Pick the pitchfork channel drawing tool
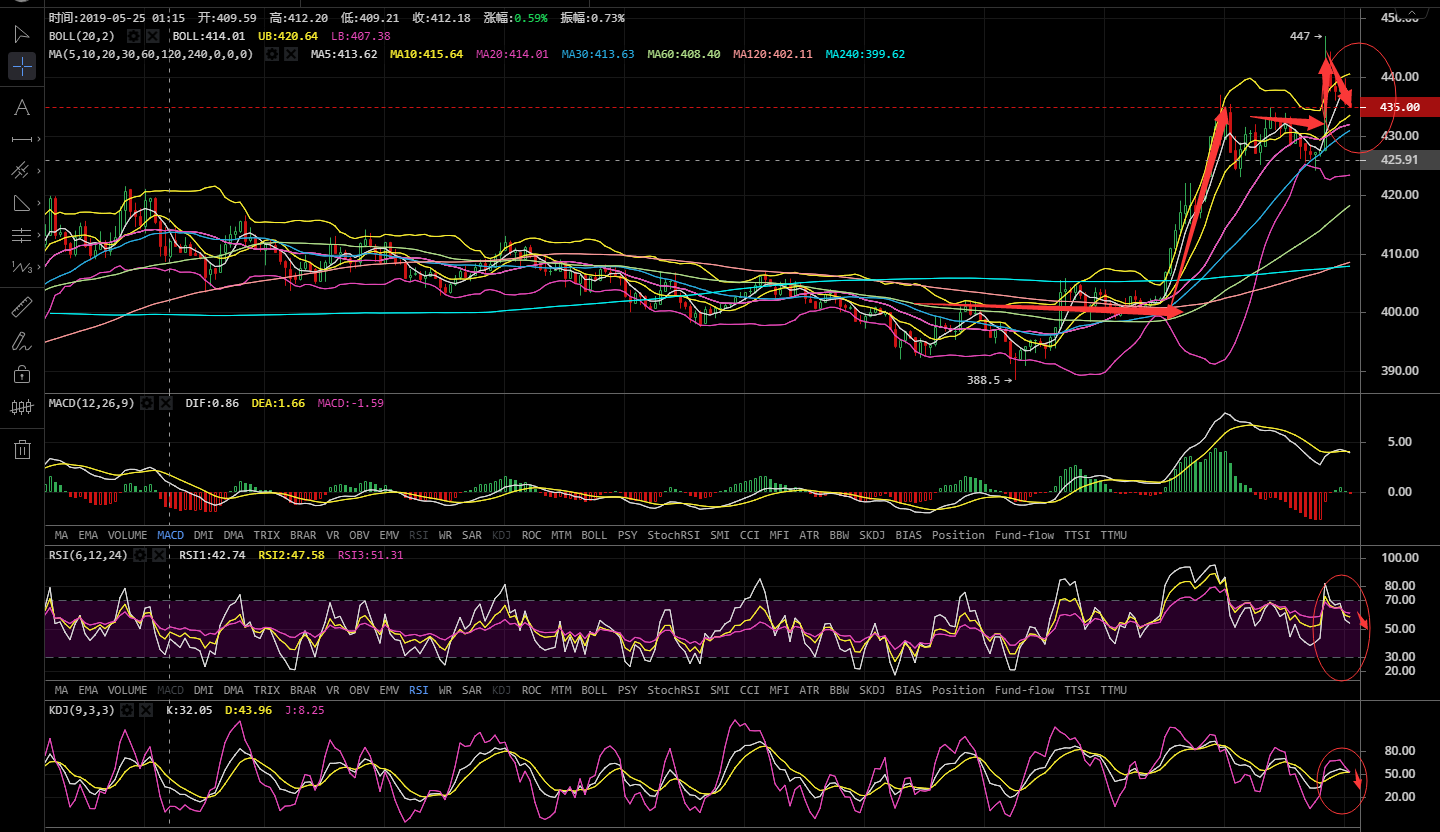1440x832 pixels. [22, 171]
